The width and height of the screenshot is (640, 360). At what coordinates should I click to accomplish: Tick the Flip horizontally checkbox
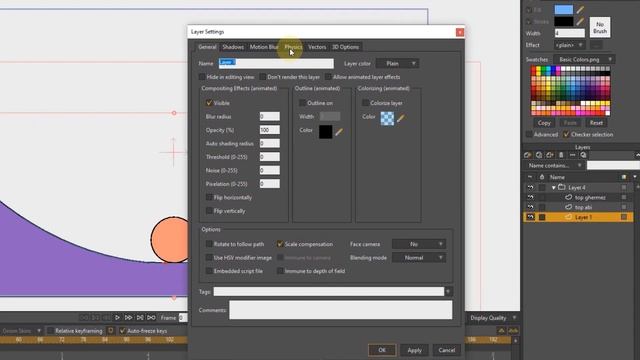click(209, 197)
